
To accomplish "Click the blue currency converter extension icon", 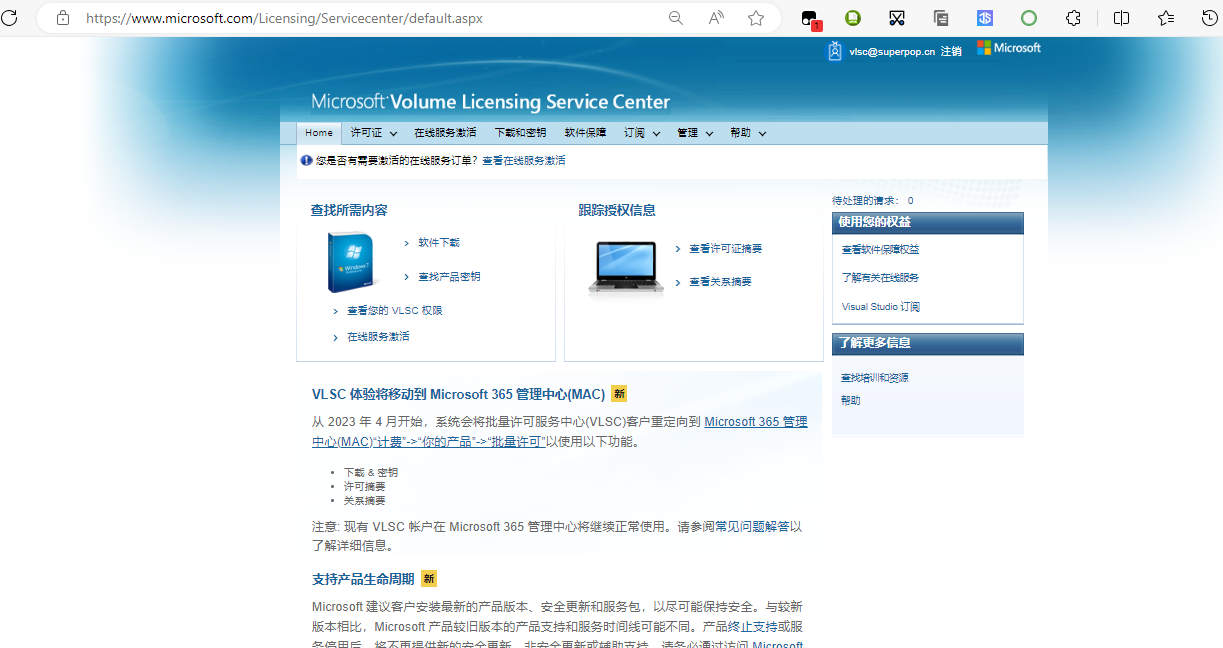I will [985, 17].
